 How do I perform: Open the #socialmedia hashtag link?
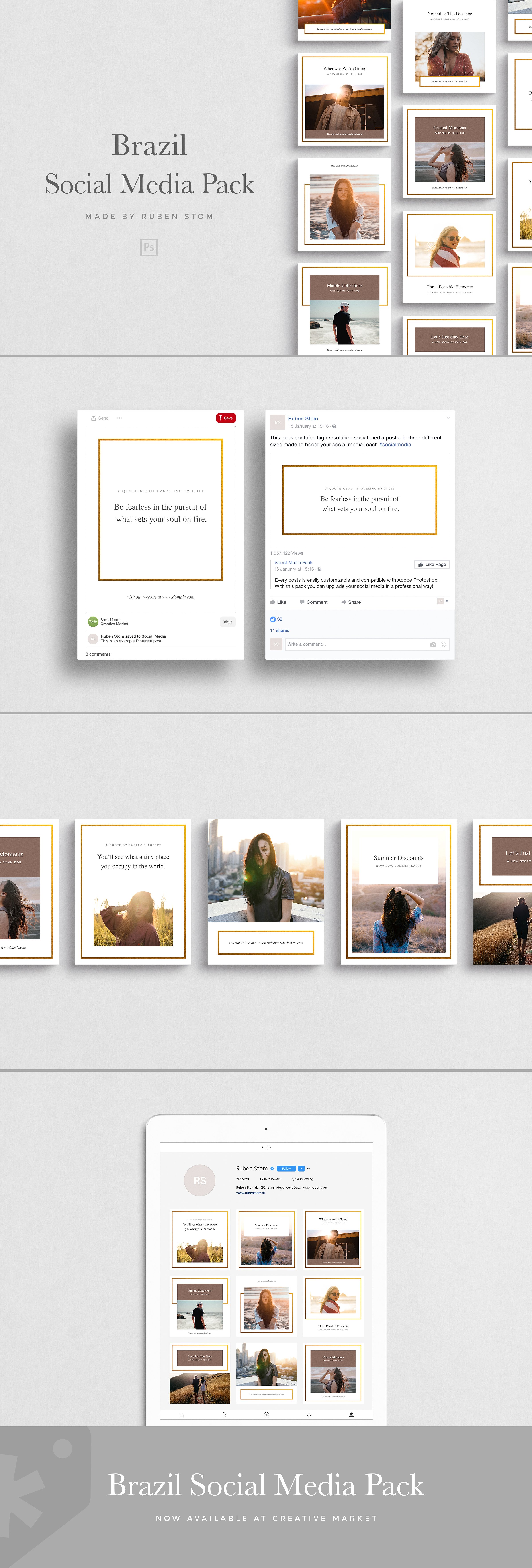pos(395,444)
